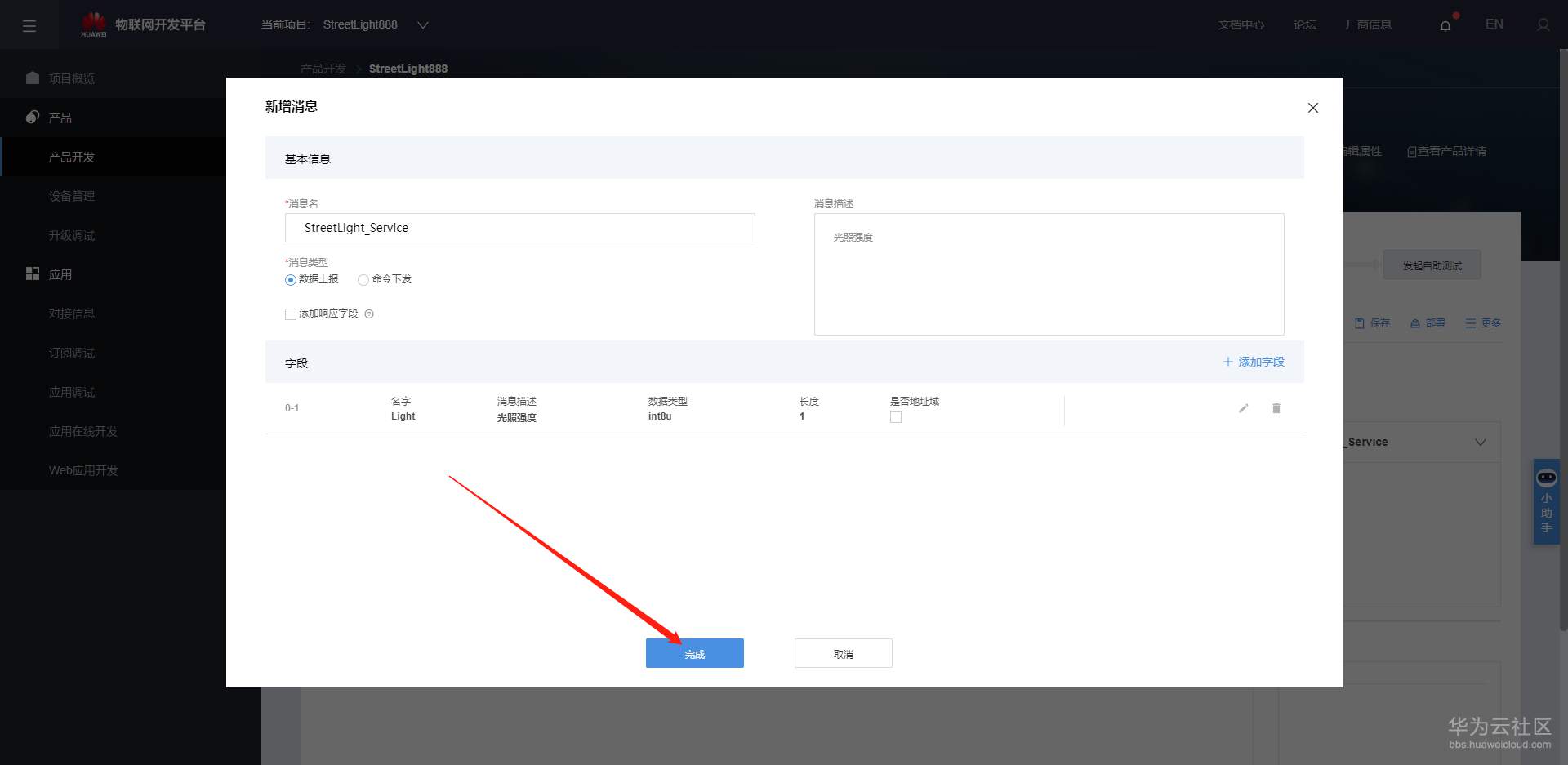Edit the Light field with pencil icon
The height and width of the screenshot is (765, 1568).
(x=1244, y=408)
